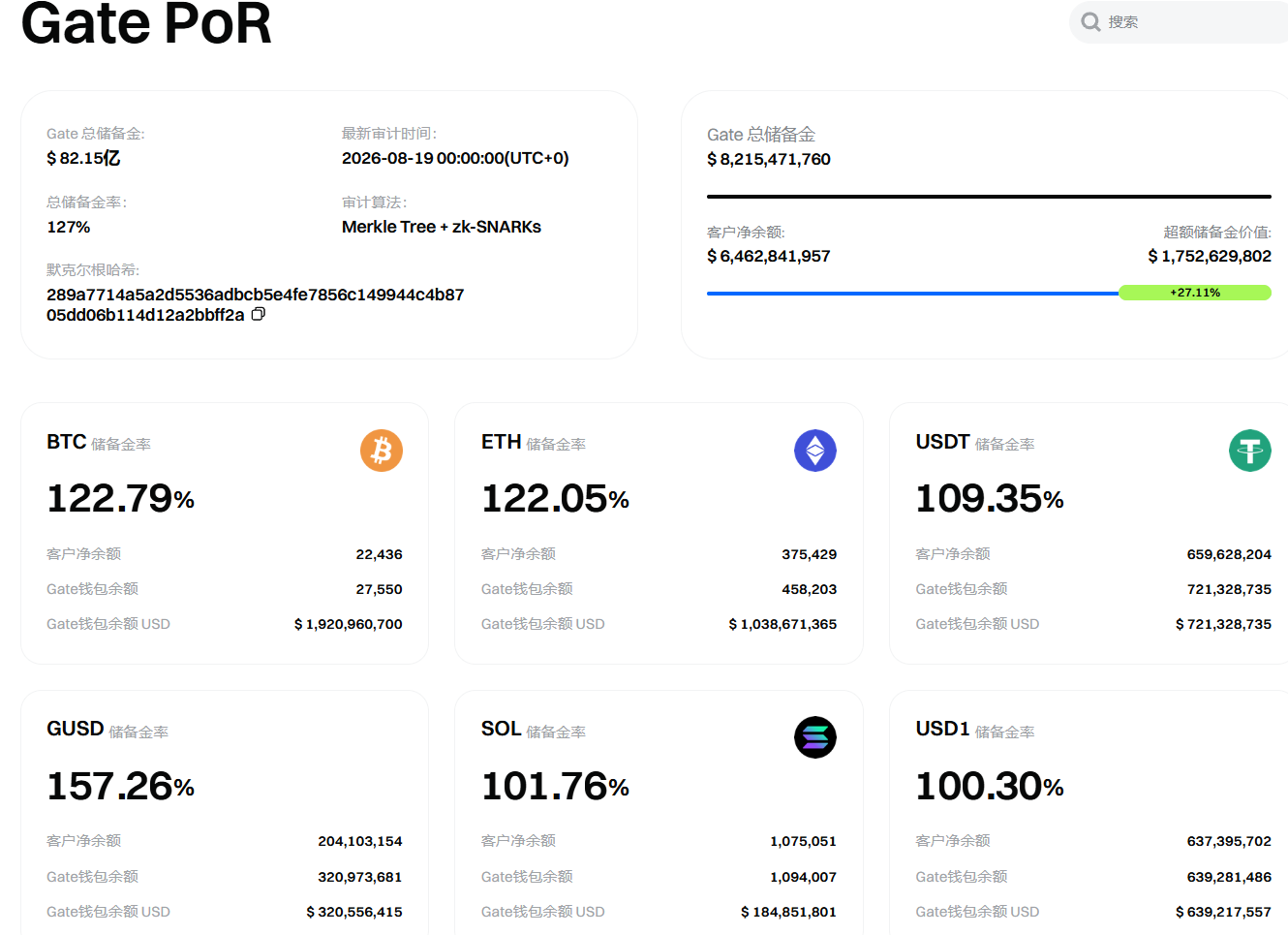Select the Gate PoR page heading

coord(146,23)
